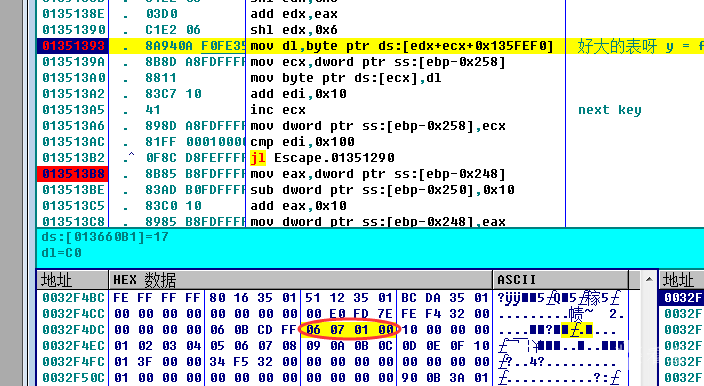This screenshot has width=704, height=386.
Task: Select address 013513A0 row
Action: coord(73,78)
